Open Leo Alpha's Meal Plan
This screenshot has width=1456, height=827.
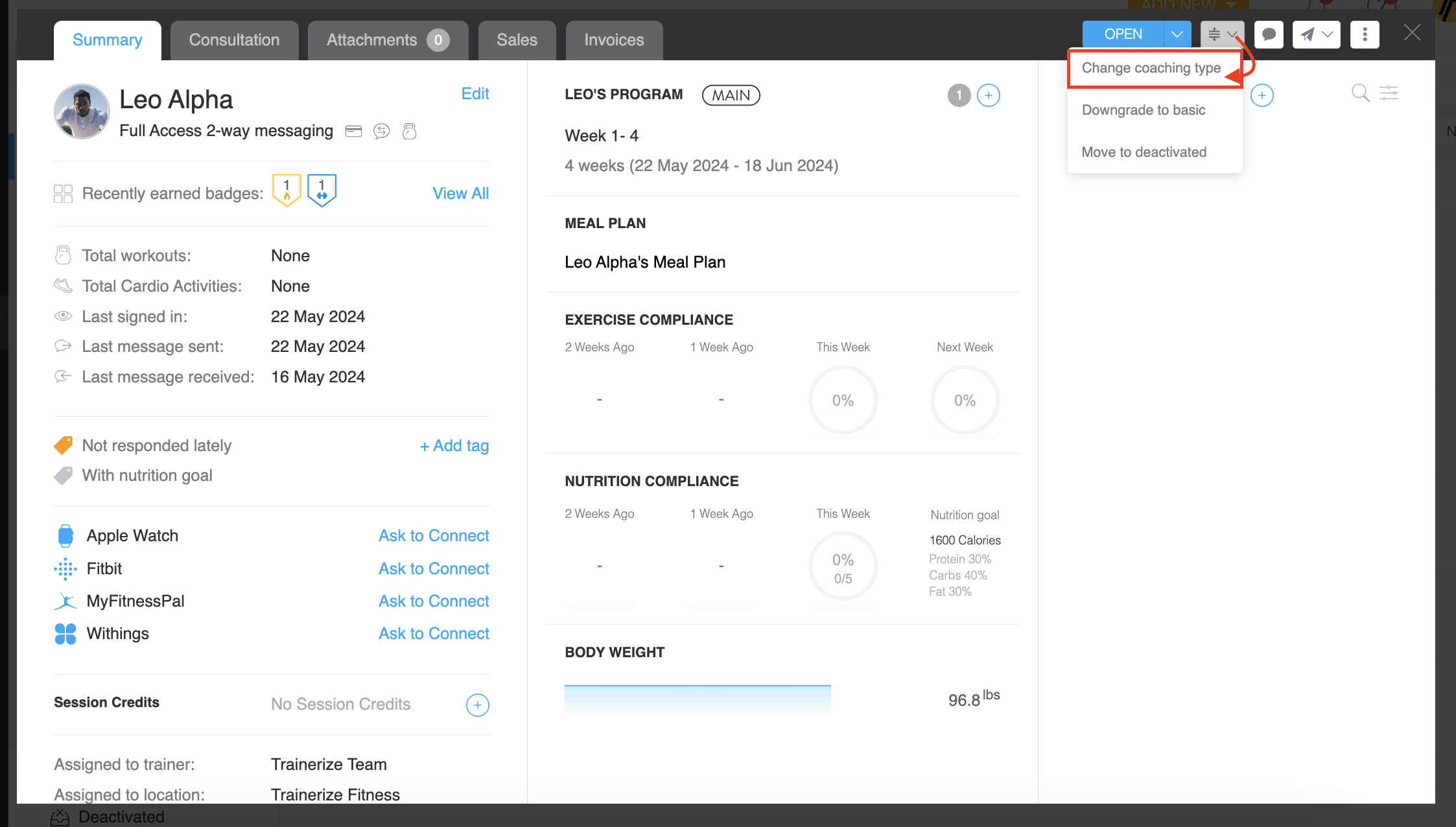645,262
